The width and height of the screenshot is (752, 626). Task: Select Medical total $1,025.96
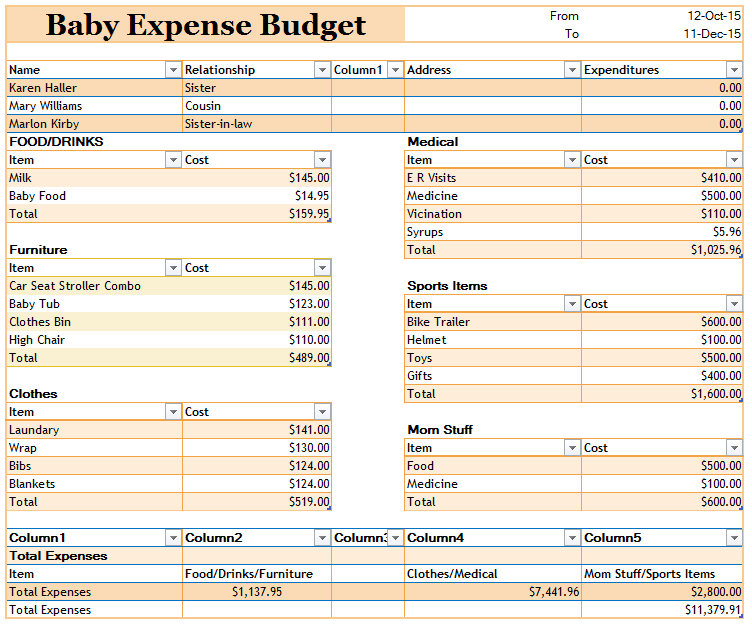[x=662, y=250]
